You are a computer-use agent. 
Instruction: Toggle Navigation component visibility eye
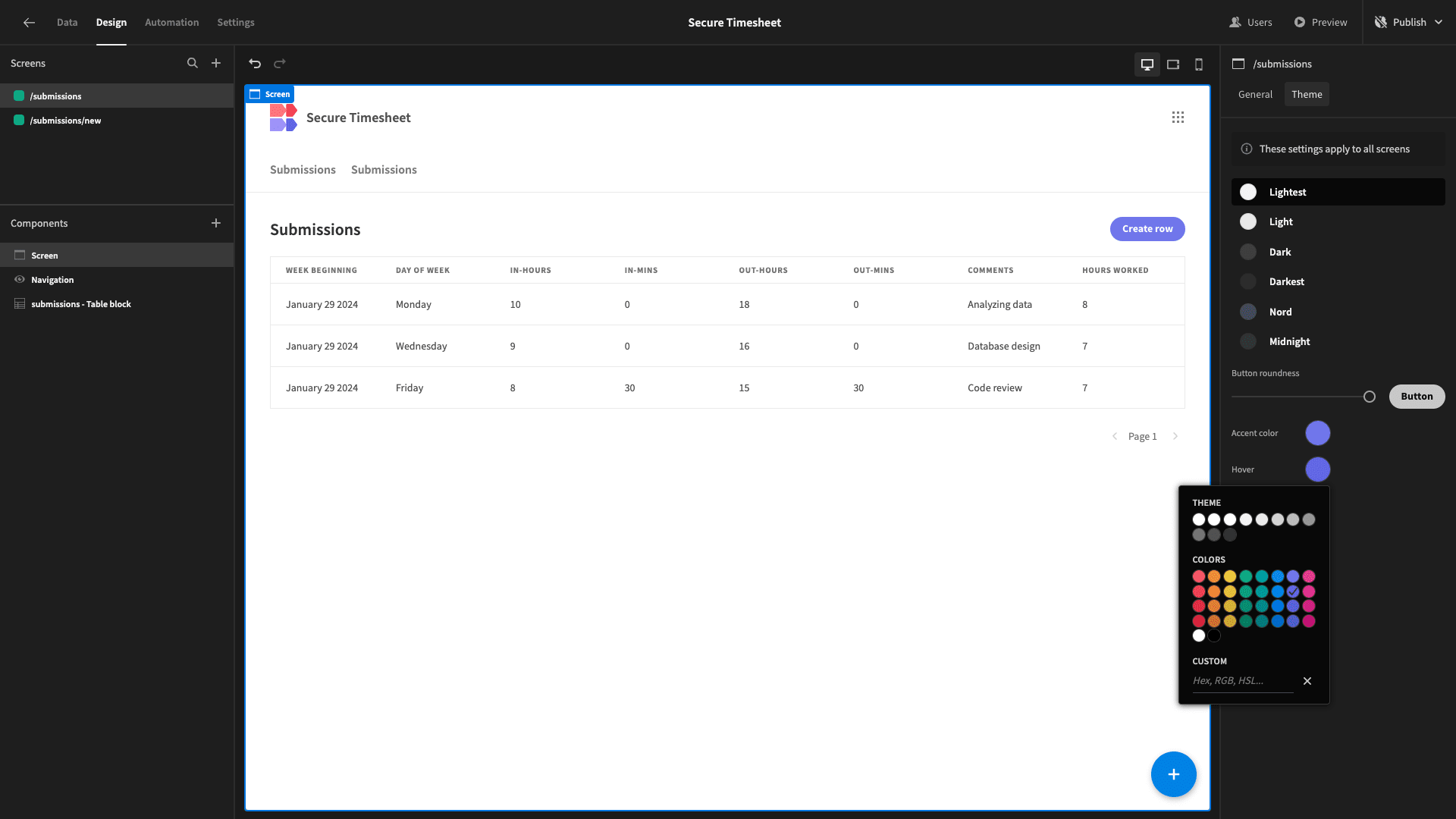[x=20, y=280]
